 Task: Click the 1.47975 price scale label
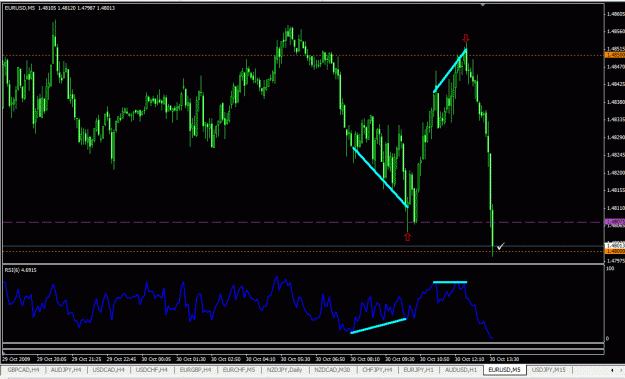(x=616, y=261)
